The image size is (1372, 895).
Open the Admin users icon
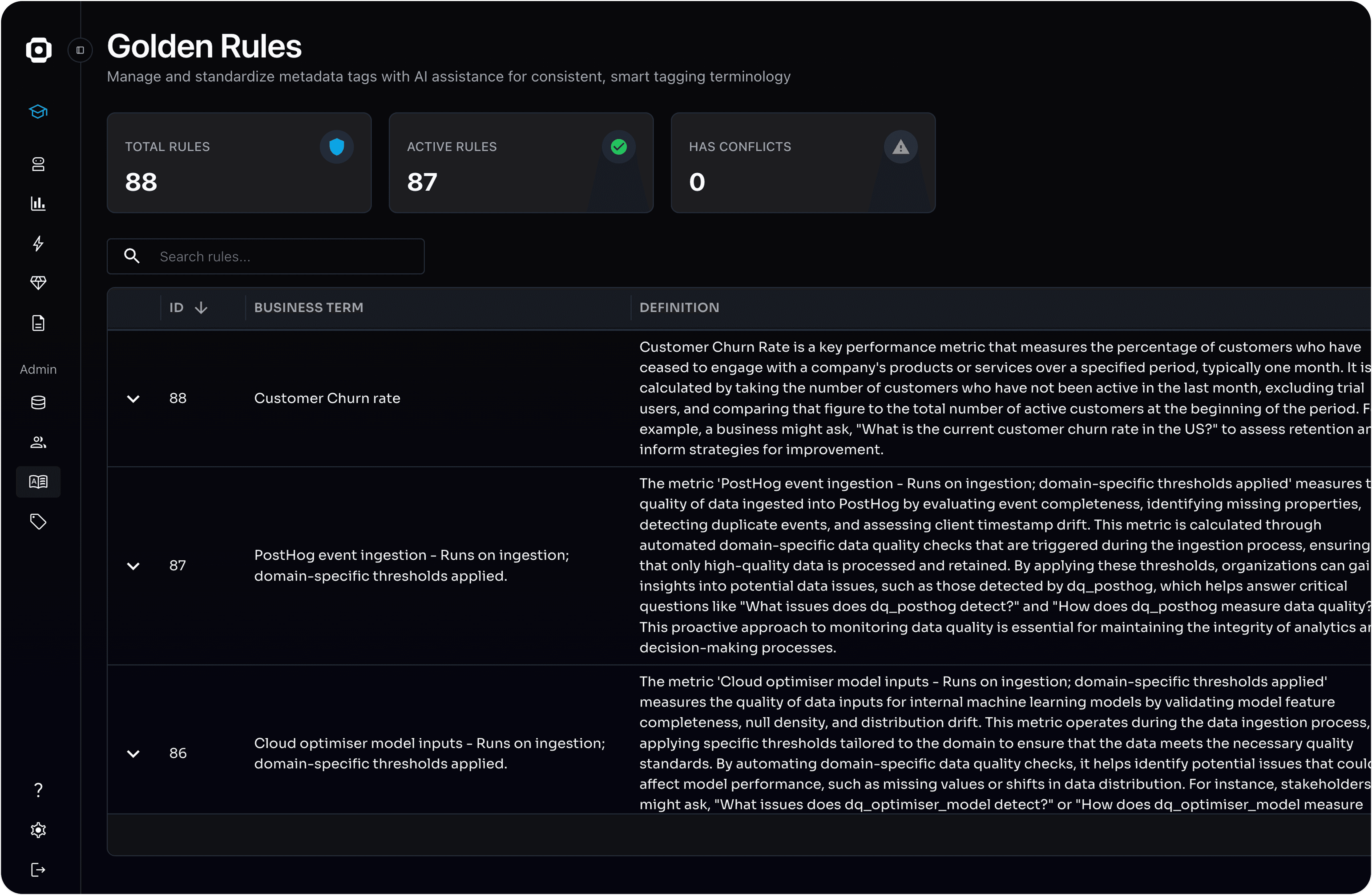coord(38,442)
